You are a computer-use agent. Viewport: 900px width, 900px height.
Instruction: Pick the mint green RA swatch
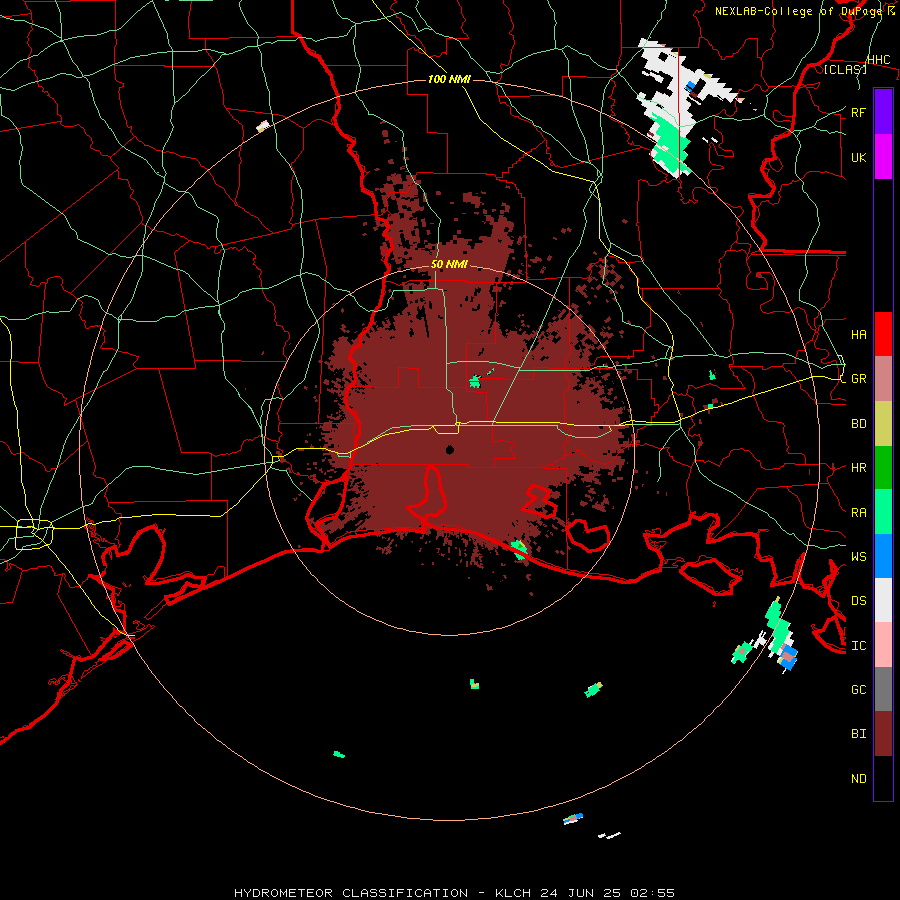[883, 512]
